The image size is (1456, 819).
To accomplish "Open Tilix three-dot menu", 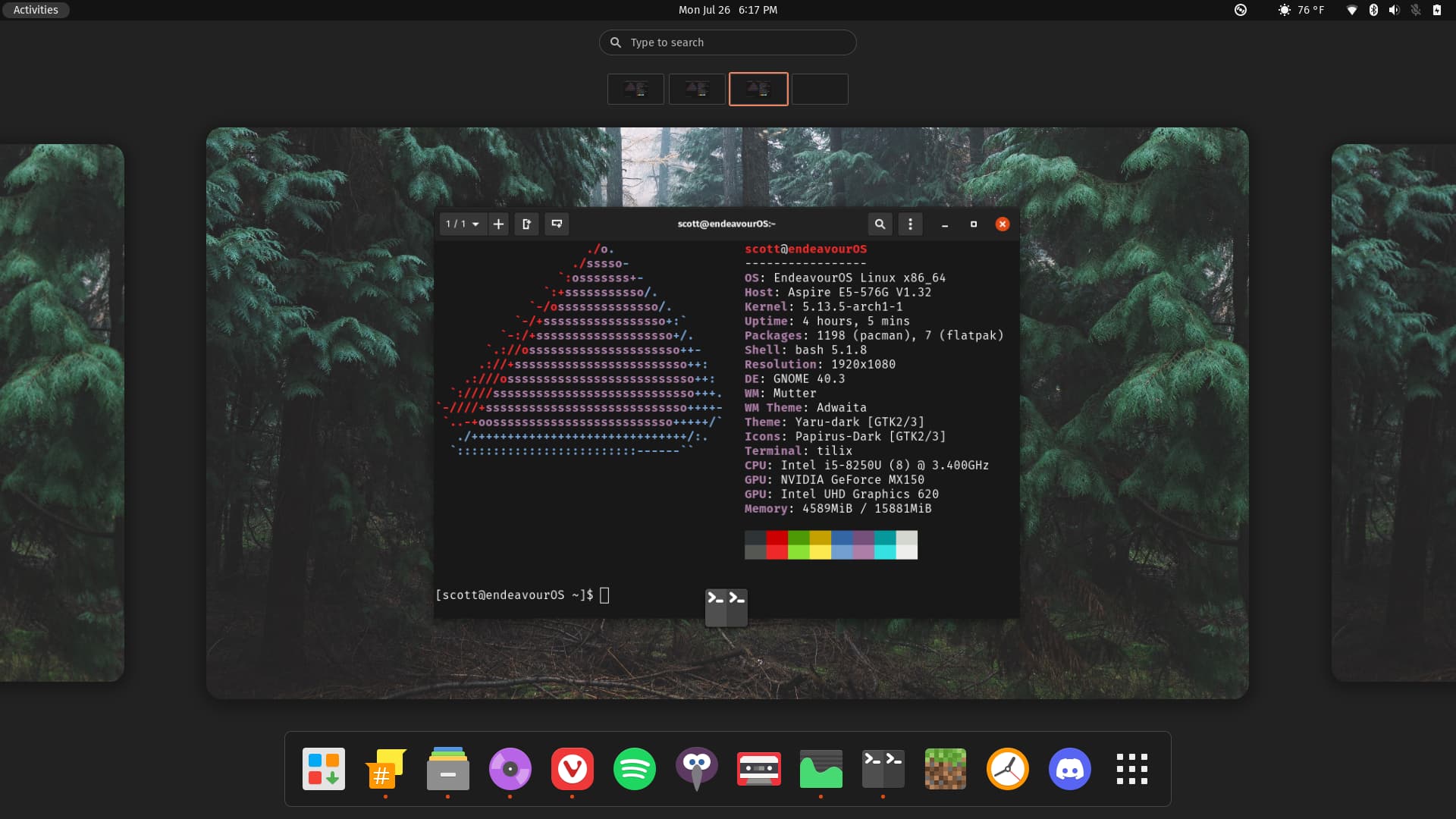I will (x=910, y=224).
